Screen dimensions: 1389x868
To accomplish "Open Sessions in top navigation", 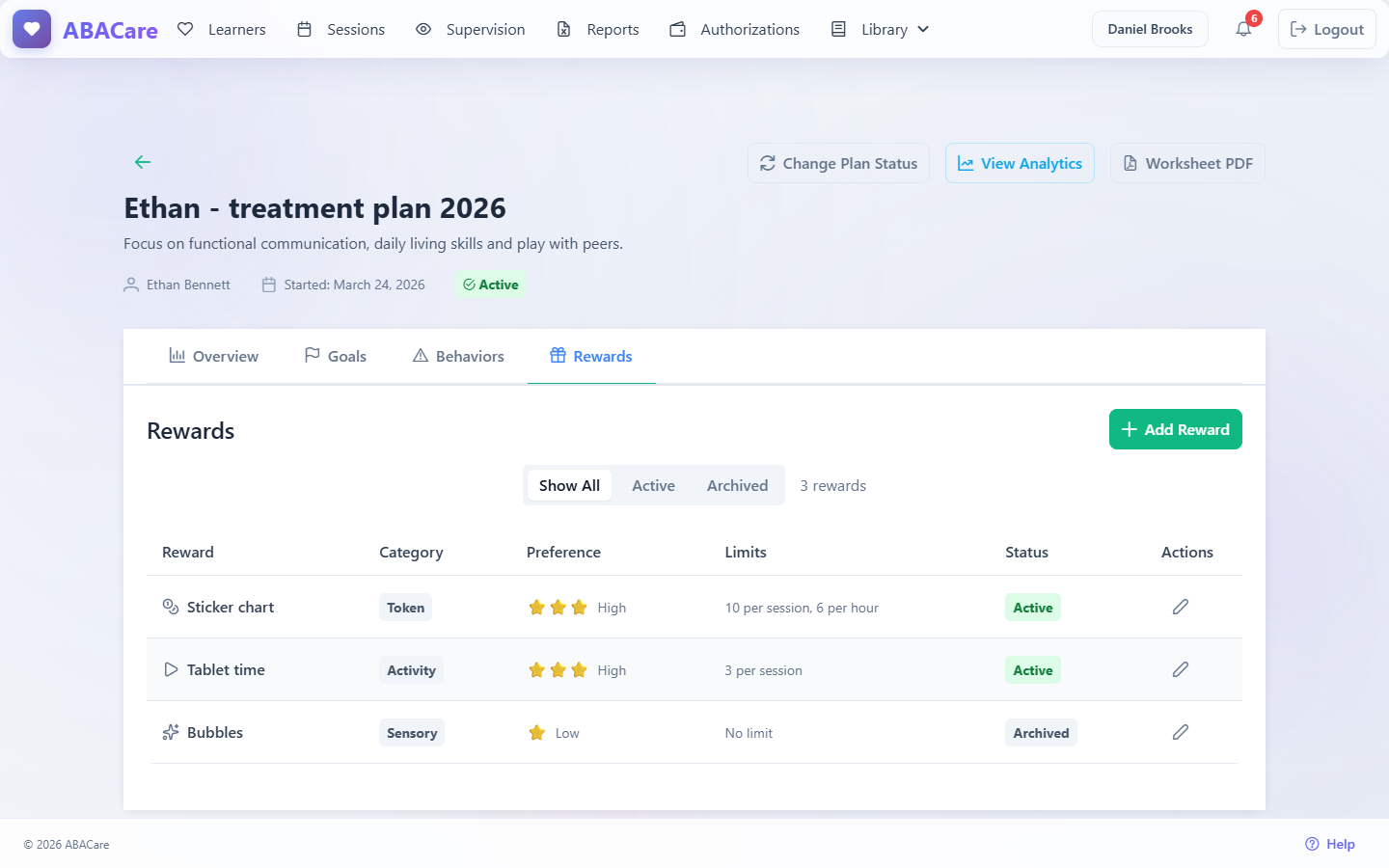I will 340,29.
